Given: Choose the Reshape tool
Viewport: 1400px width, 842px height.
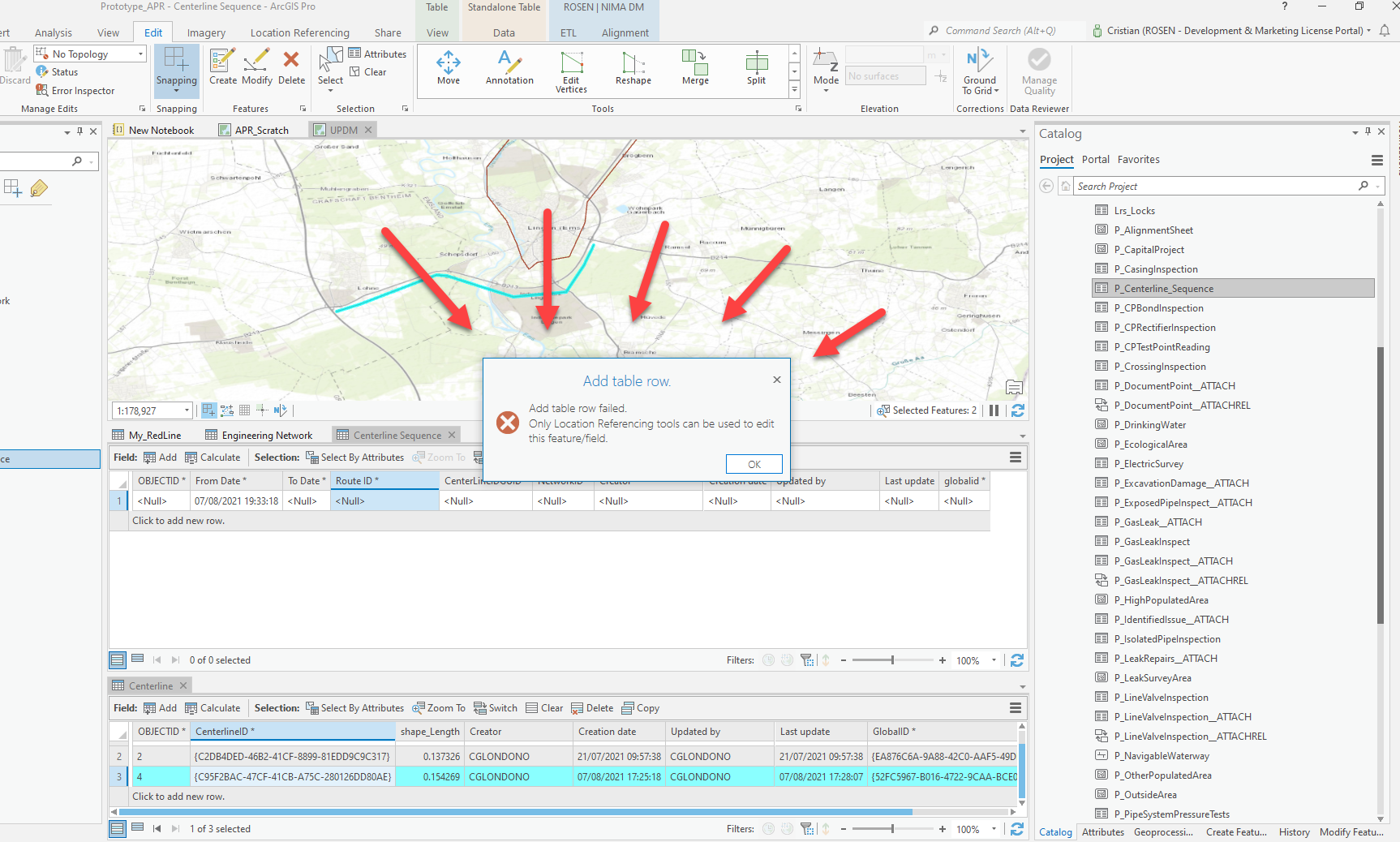Looking at the screenshot, I should 633,68.
